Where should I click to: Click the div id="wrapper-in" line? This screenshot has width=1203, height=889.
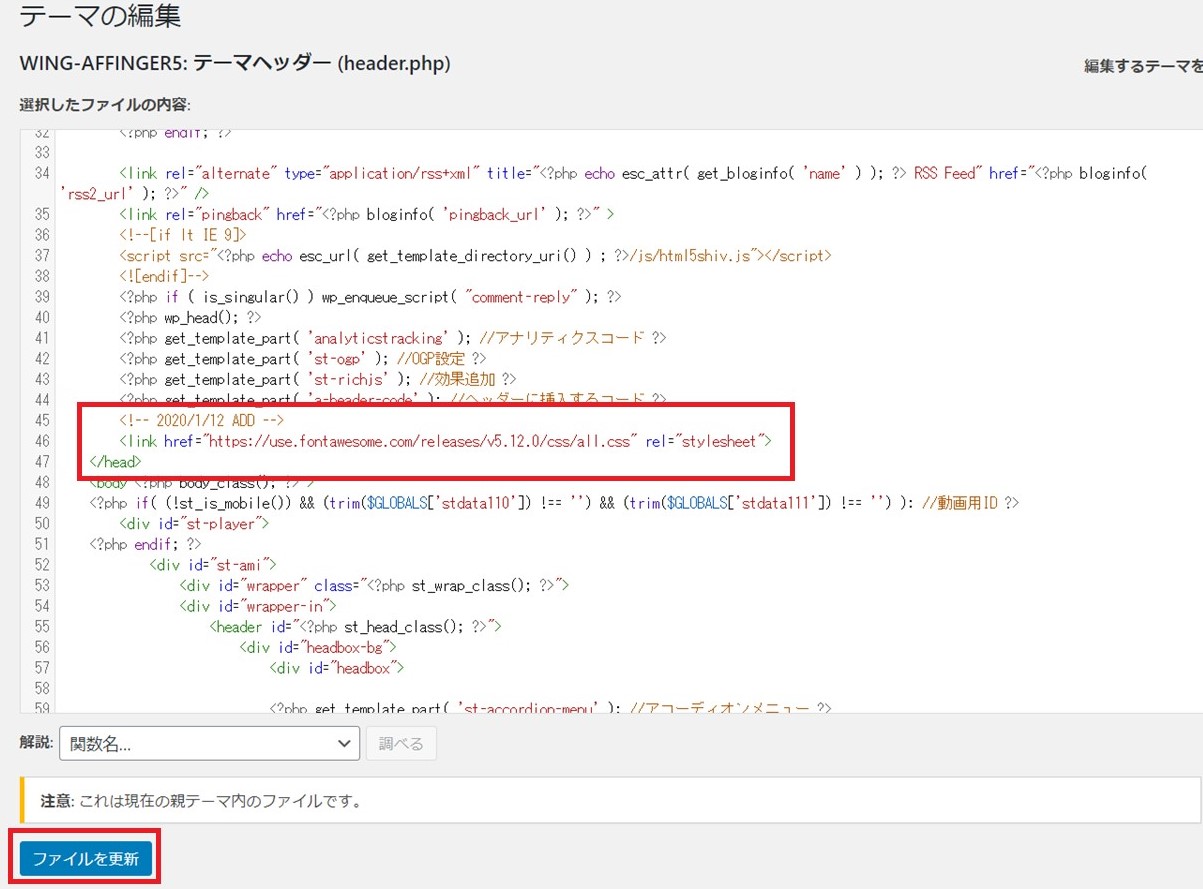[258, 606]
